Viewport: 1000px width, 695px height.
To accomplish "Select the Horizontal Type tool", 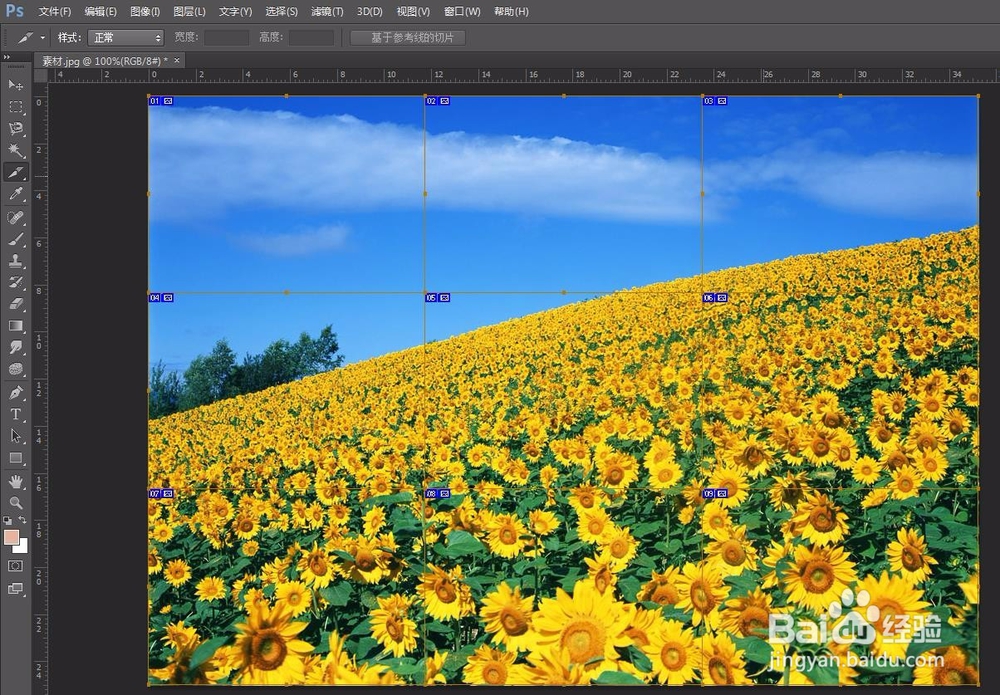I will 16,414.
